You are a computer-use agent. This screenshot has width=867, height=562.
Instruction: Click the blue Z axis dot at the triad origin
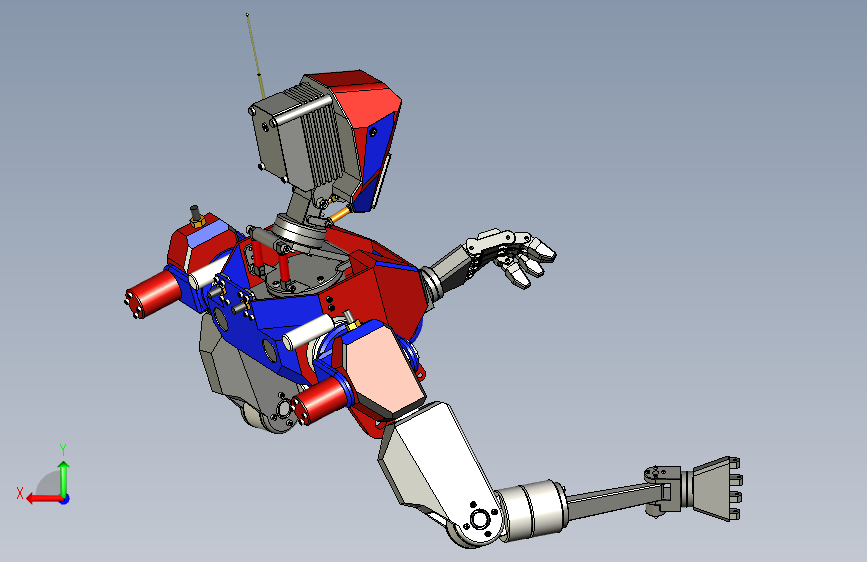tap(65, 499)
